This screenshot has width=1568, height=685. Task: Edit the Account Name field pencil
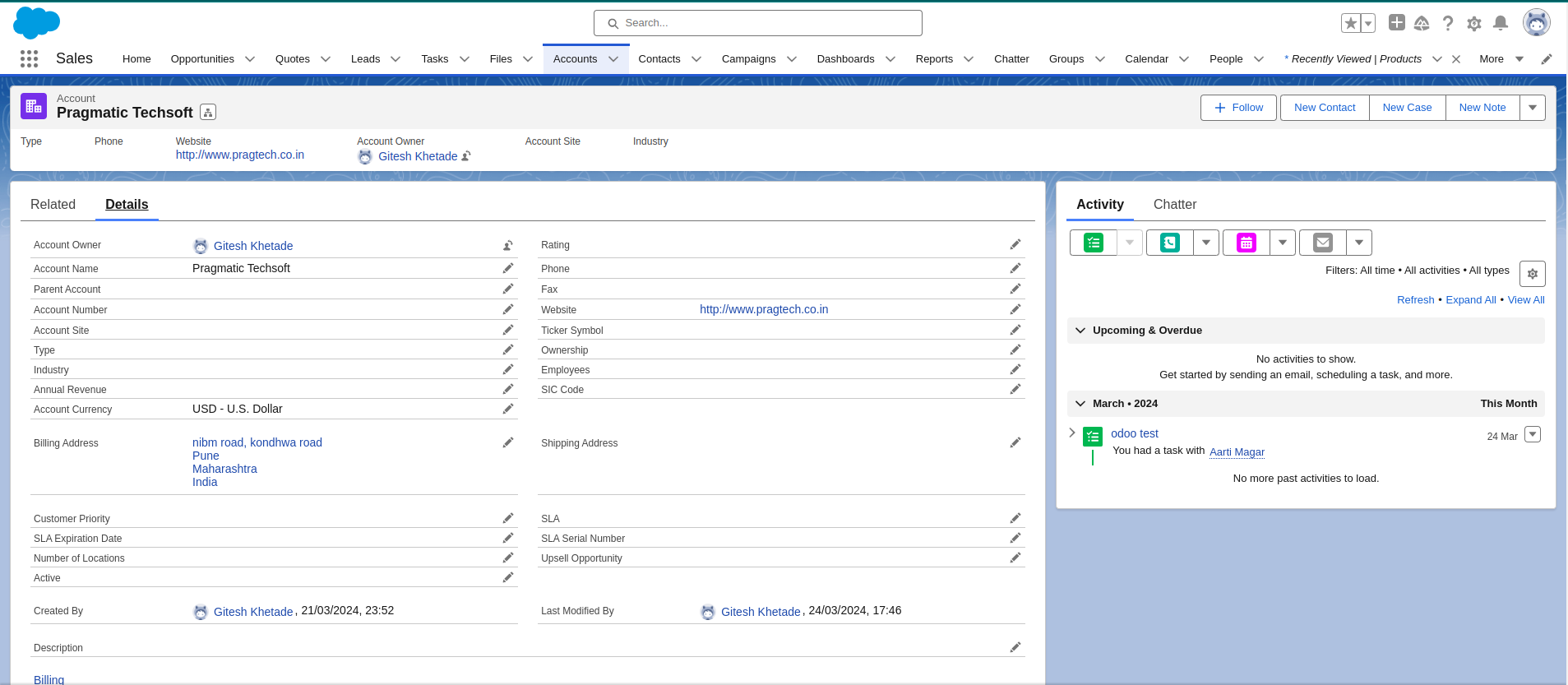(x=508, y=268)
